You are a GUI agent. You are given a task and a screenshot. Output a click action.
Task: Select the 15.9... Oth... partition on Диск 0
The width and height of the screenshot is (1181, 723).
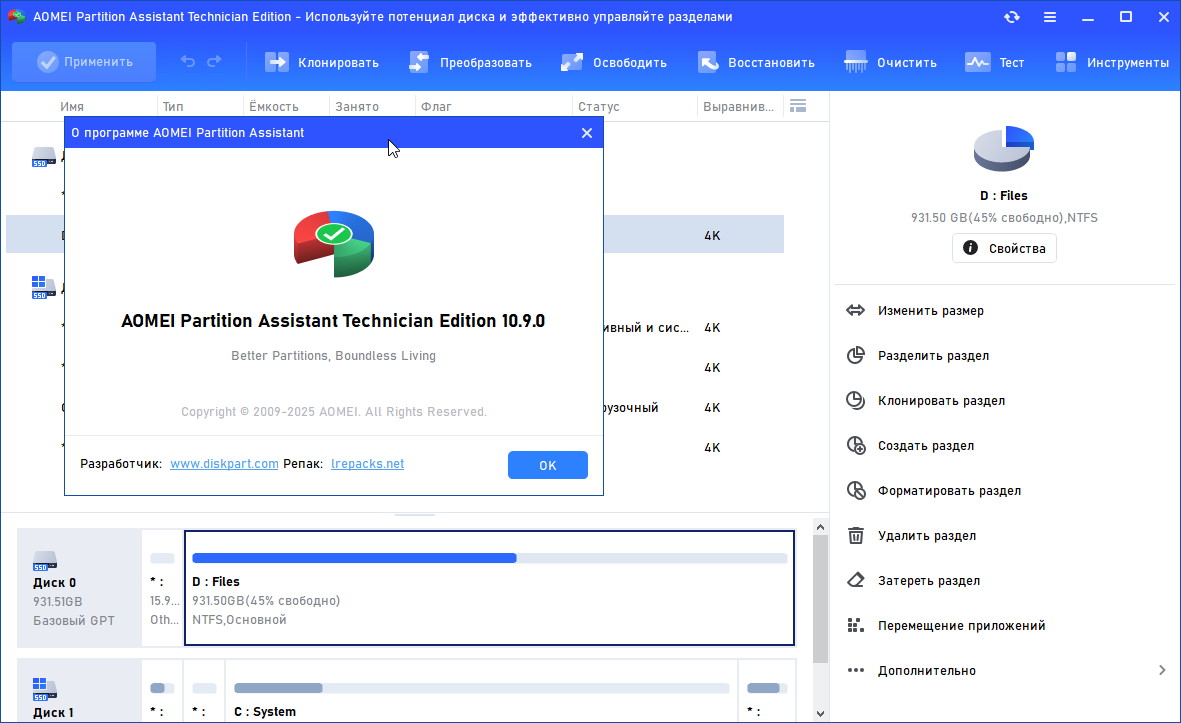point(163,588)
